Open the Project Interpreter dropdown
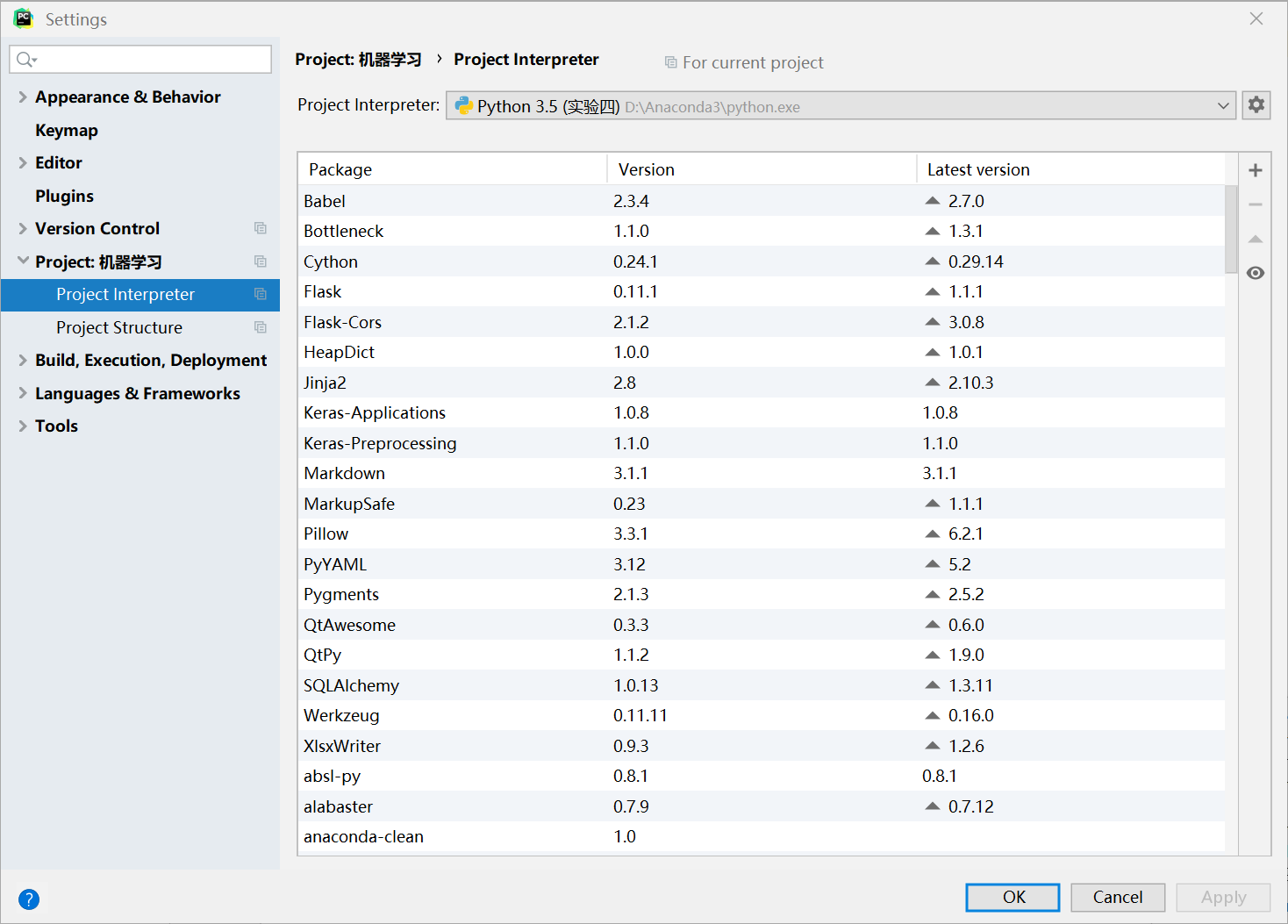 pyautogui.click(x=841, y=105)
